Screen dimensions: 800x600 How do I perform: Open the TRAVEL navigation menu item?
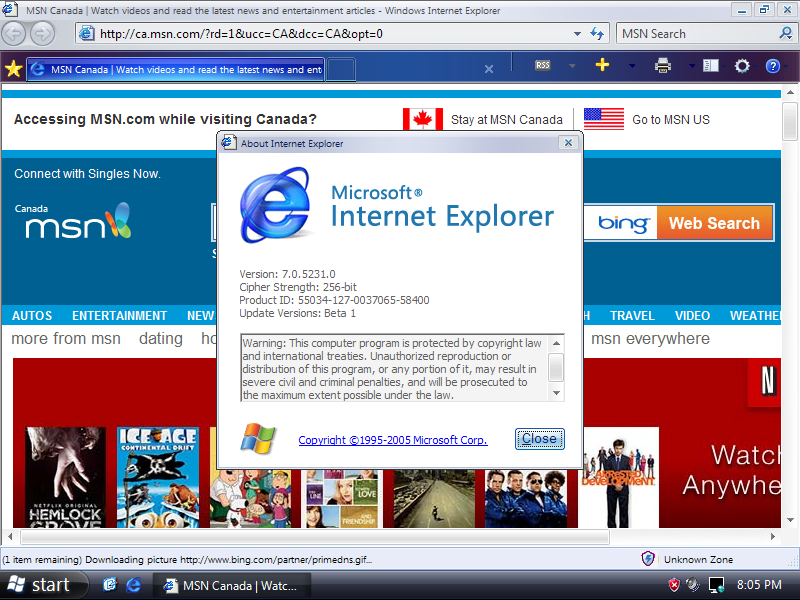[x=632, y=316]
